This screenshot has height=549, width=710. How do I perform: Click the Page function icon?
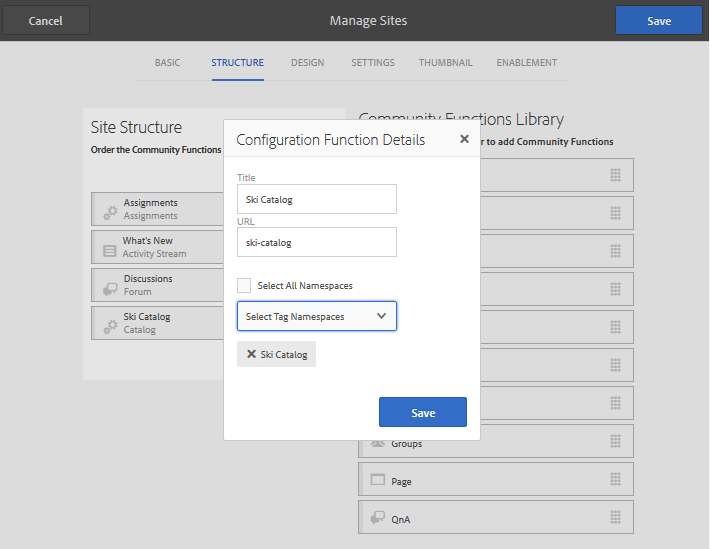pos(378,480)
